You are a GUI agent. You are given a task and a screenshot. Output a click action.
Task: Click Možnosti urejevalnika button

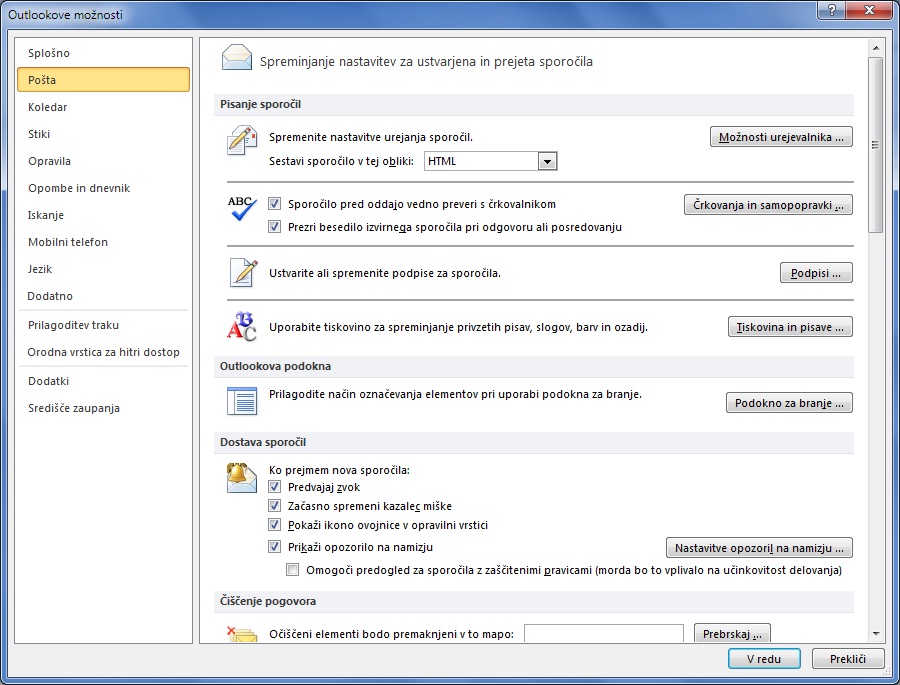click(x=781, y=137)
